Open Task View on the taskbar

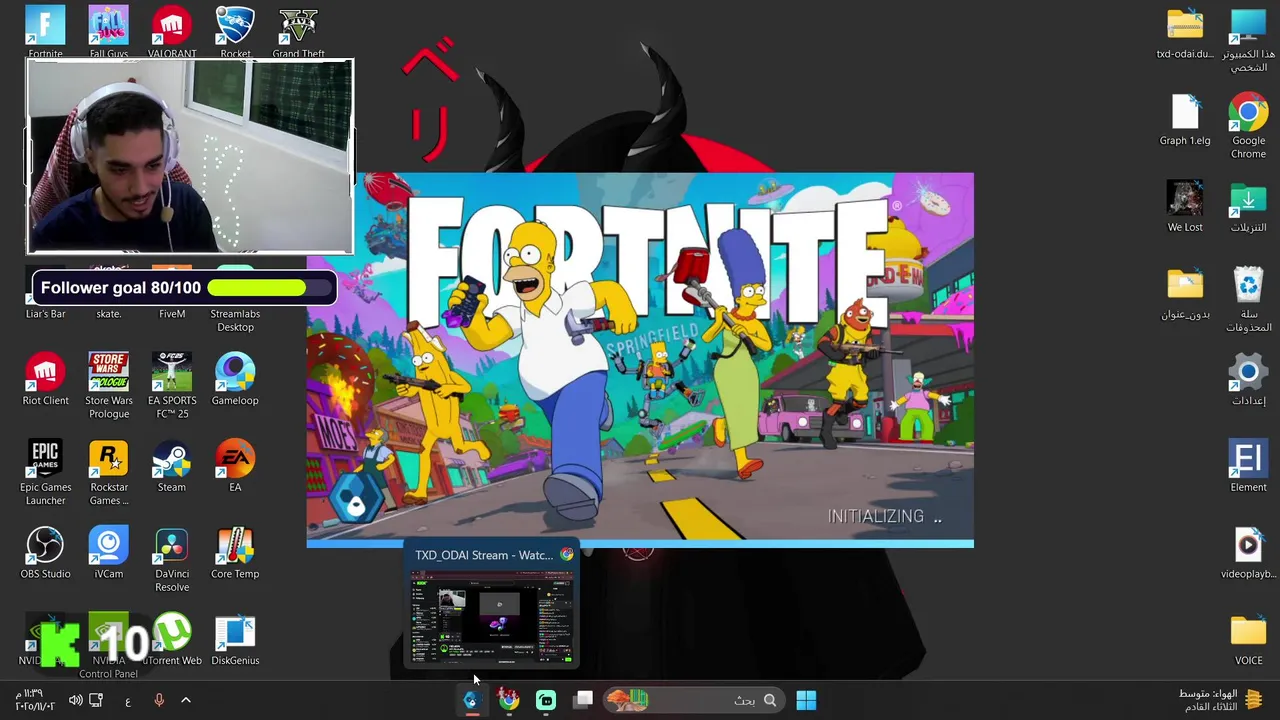point(584,700)
